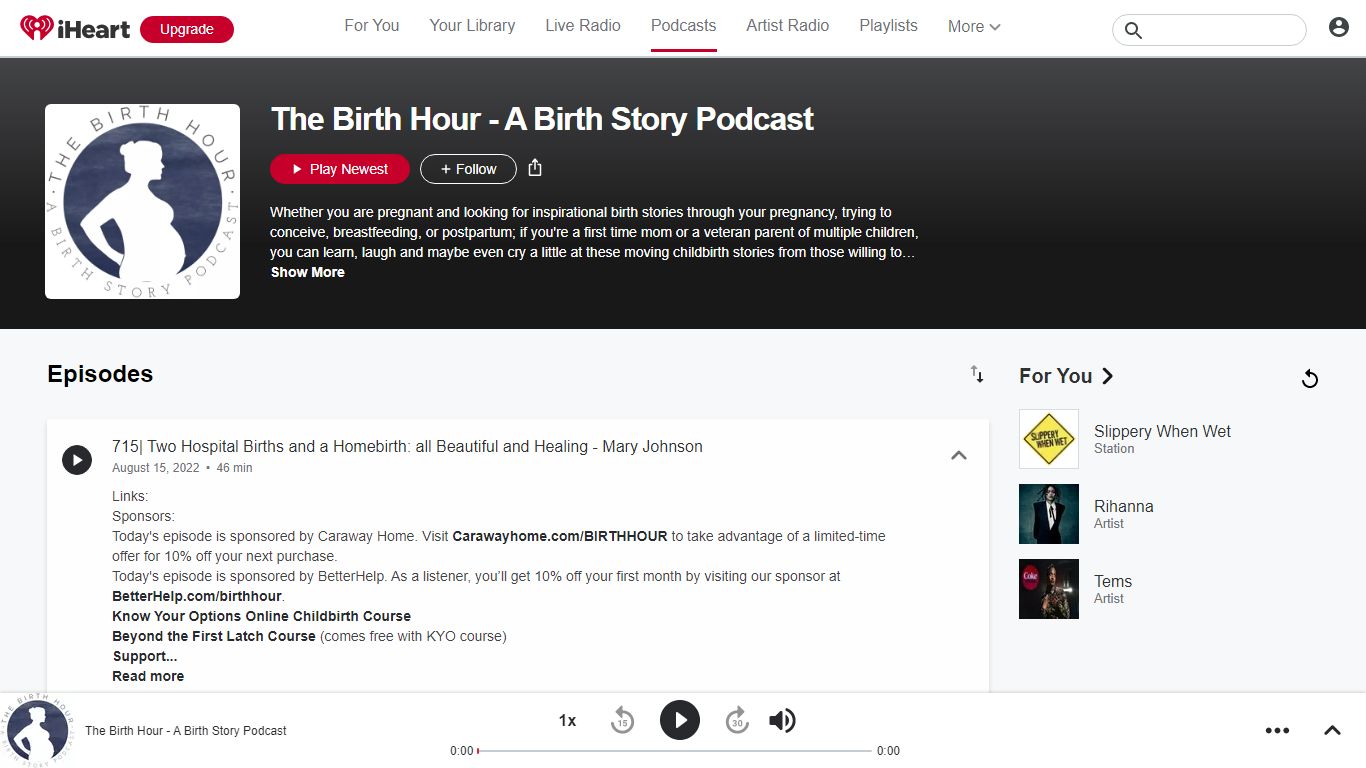Click the player bar podcast thumbnail
The height and width of the screenshot is (768, 1366).
click(x=37, y=730)
